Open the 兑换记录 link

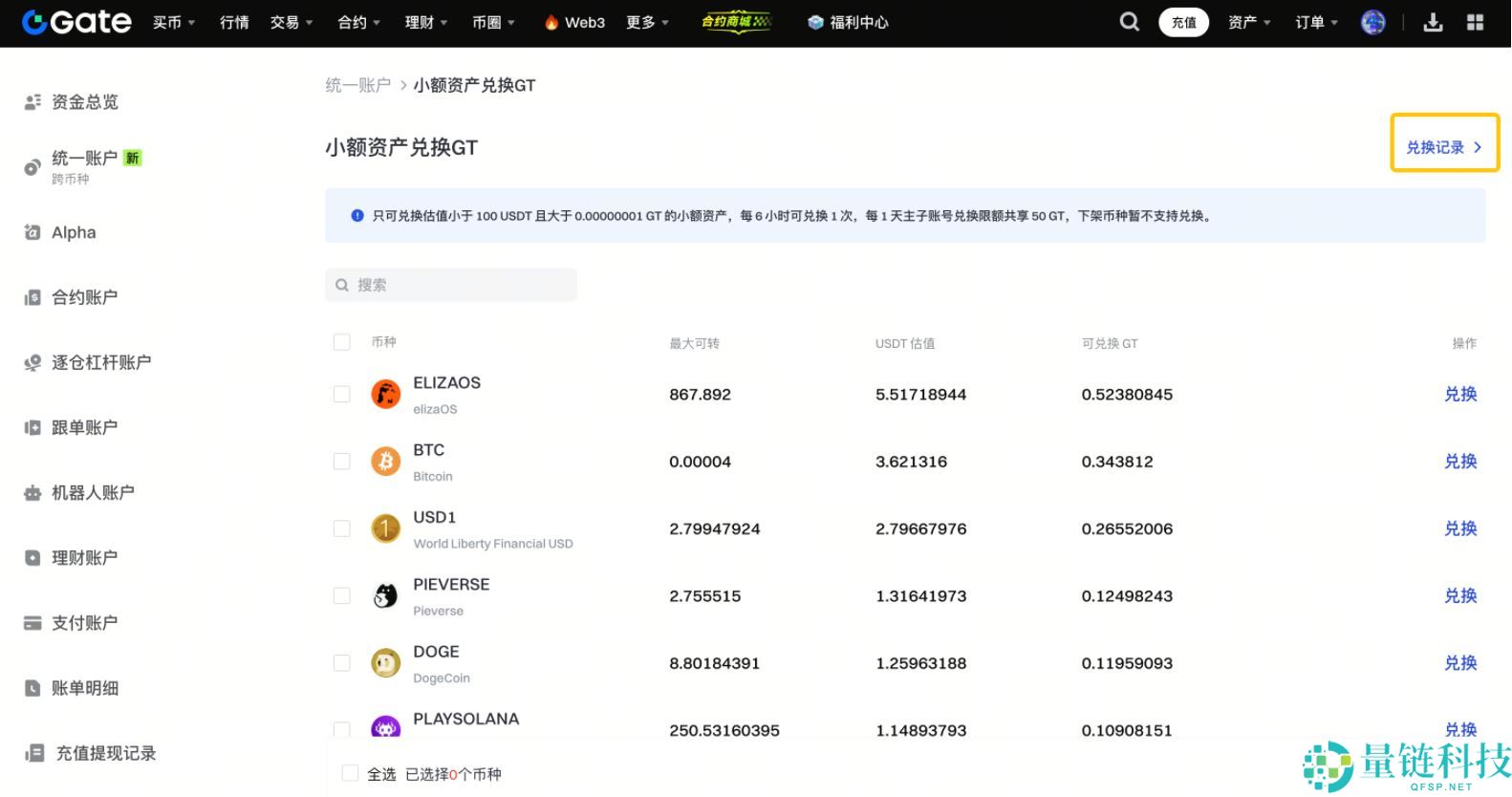pos(1444,147)
